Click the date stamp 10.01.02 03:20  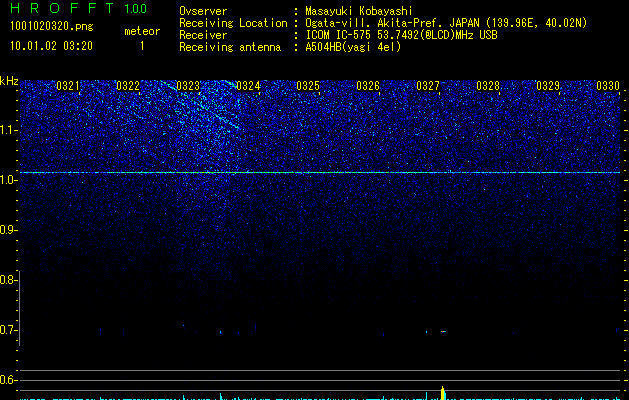51,46
